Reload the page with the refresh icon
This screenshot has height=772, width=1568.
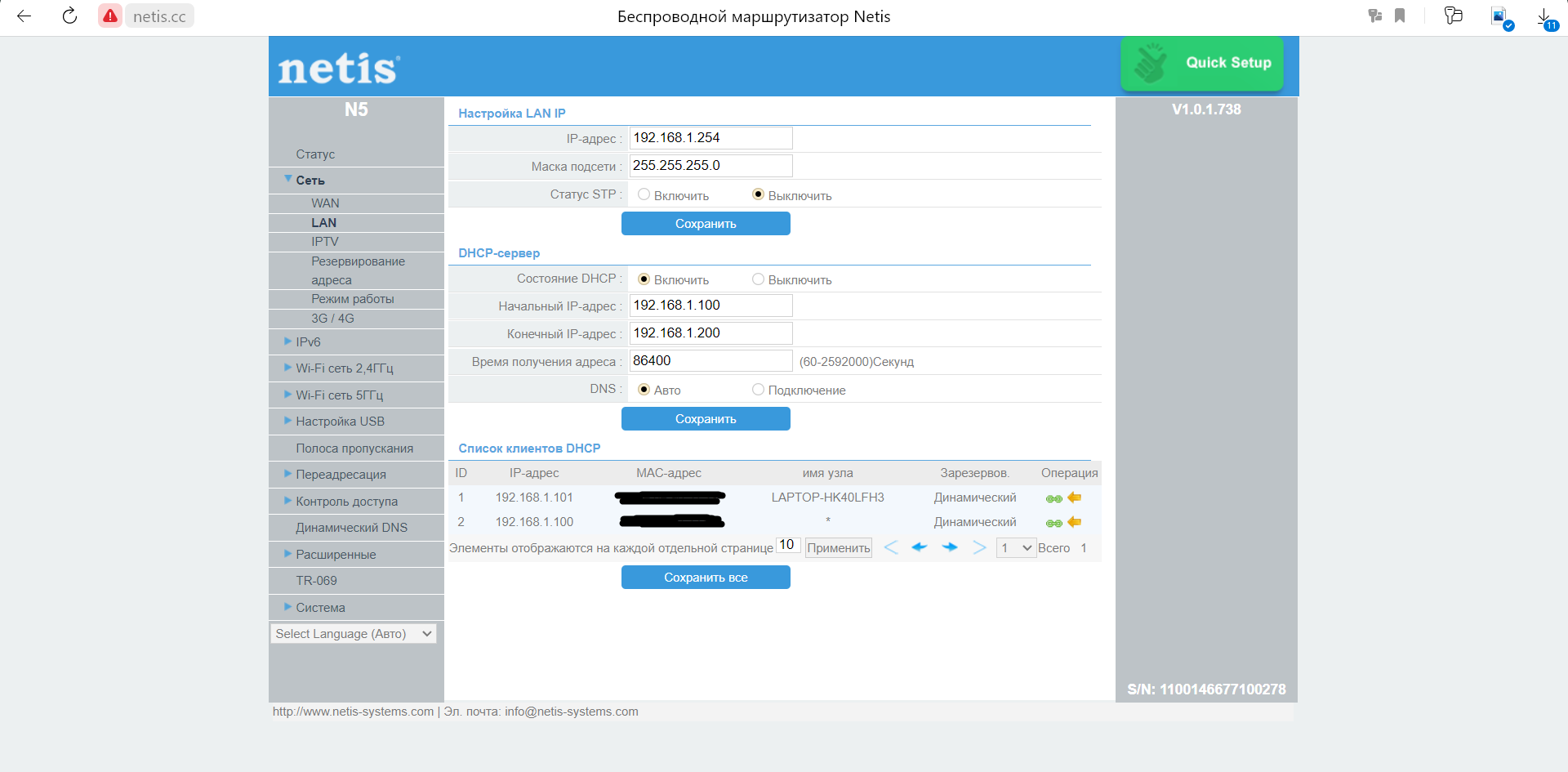[x=70, y=16]
